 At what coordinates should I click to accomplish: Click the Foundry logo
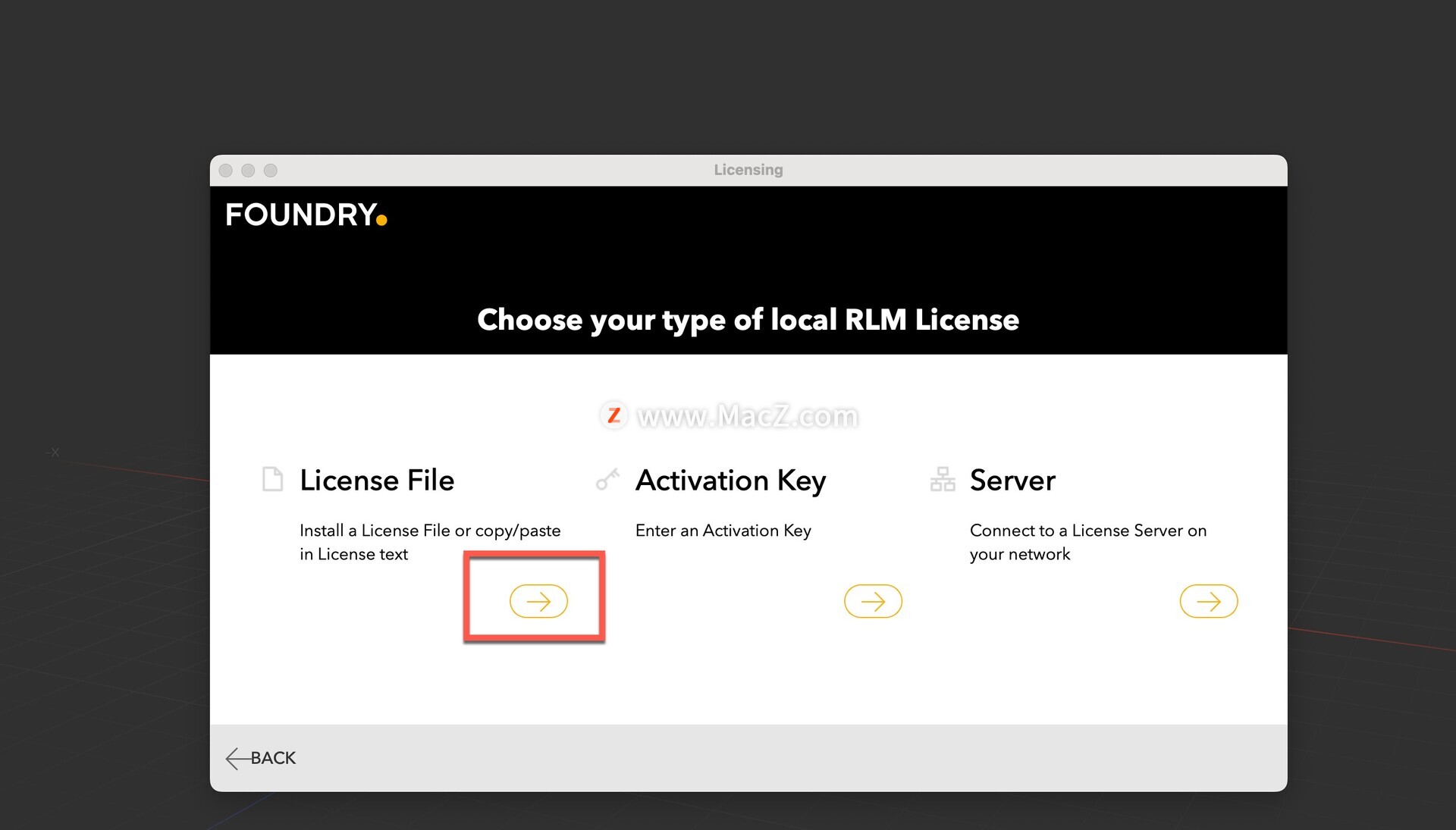point(306,215)
